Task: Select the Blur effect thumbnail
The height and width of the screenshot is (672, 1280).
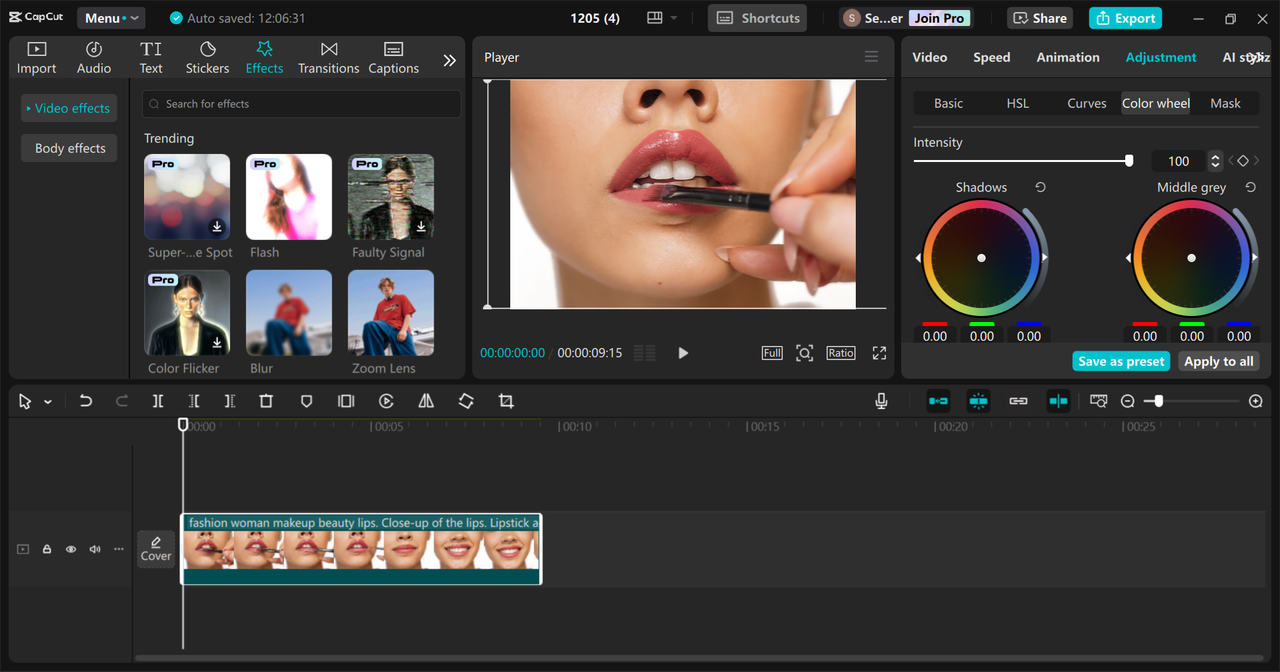Action: 289,313
